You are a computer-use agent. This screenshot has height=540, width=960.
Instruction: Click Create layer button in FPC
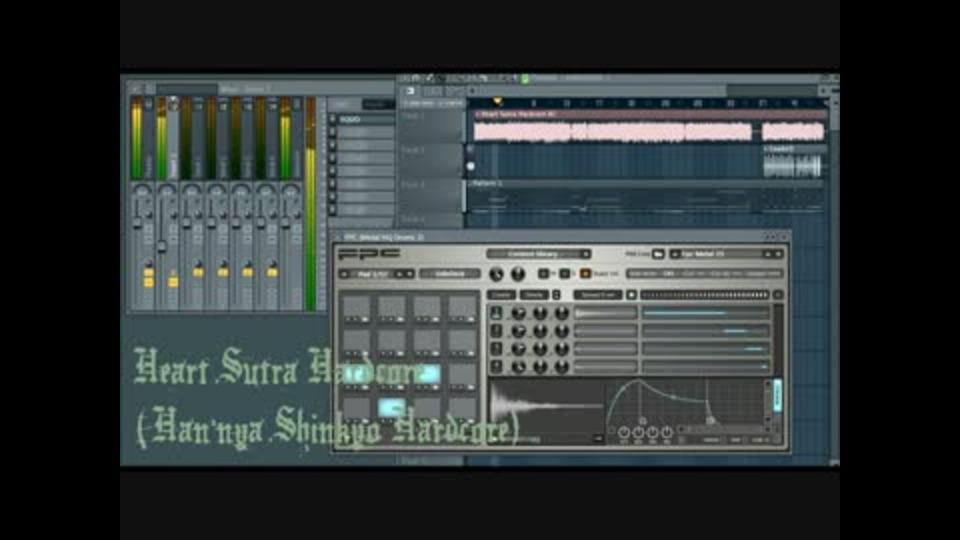point(501,295)
